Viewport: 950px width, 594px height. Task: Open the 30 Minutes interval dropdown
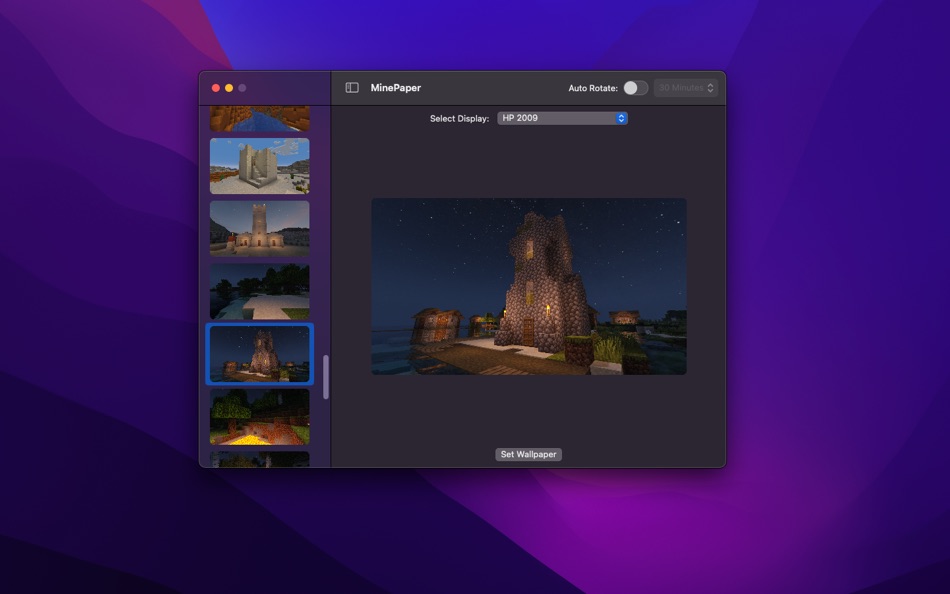click(686, 88)
